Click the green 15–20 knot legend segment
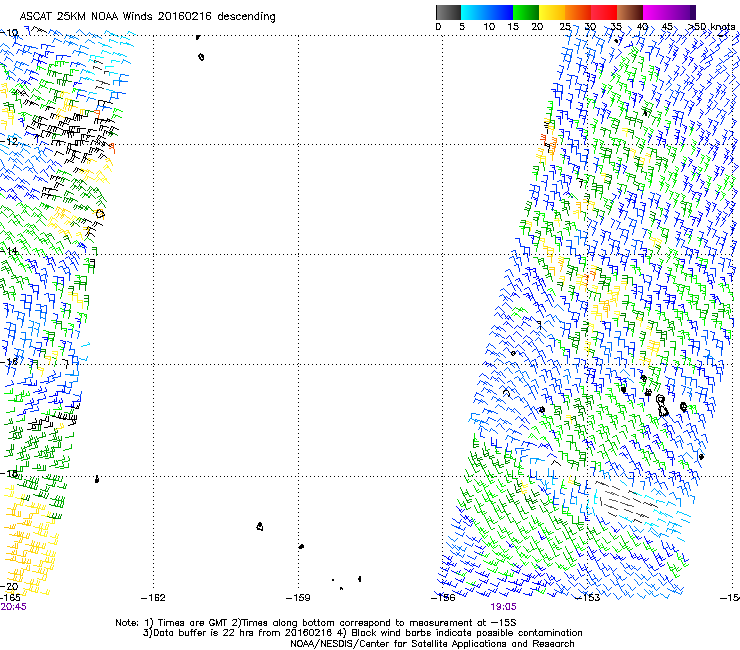This screenshot has height=650, width=740. tap(526, 12)
